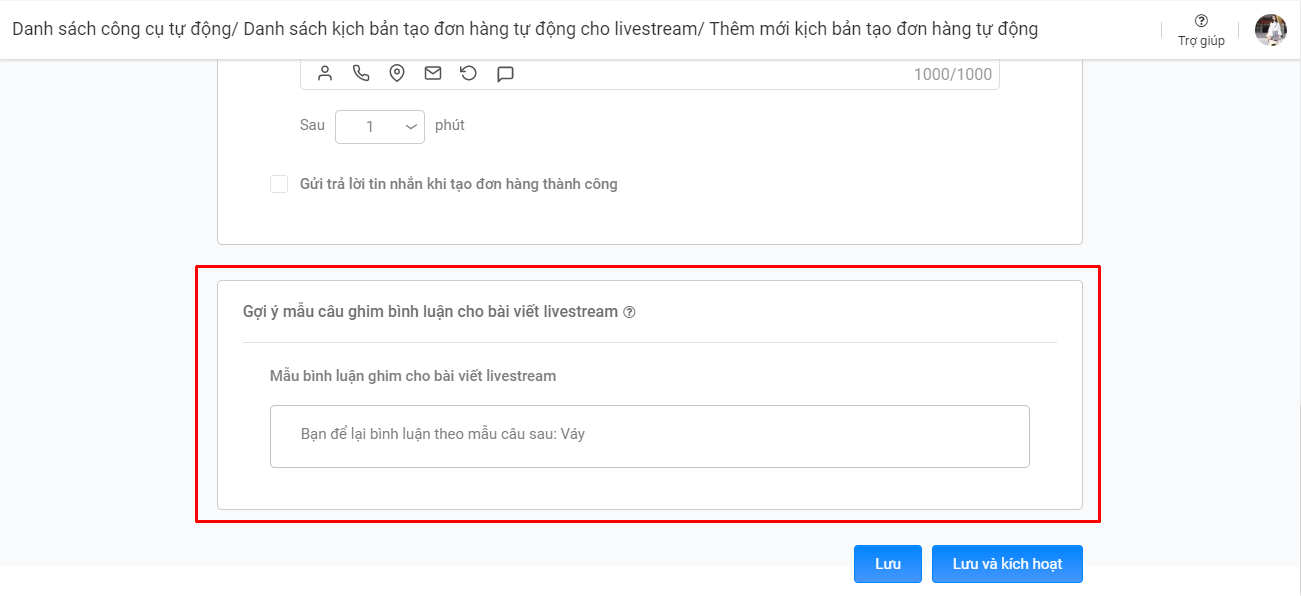The height and width of the screenshot is (596, 1301).
Task: Click the placeholder text 'Bạn để lại bình luận'
Action: click(x=442, y=433)
